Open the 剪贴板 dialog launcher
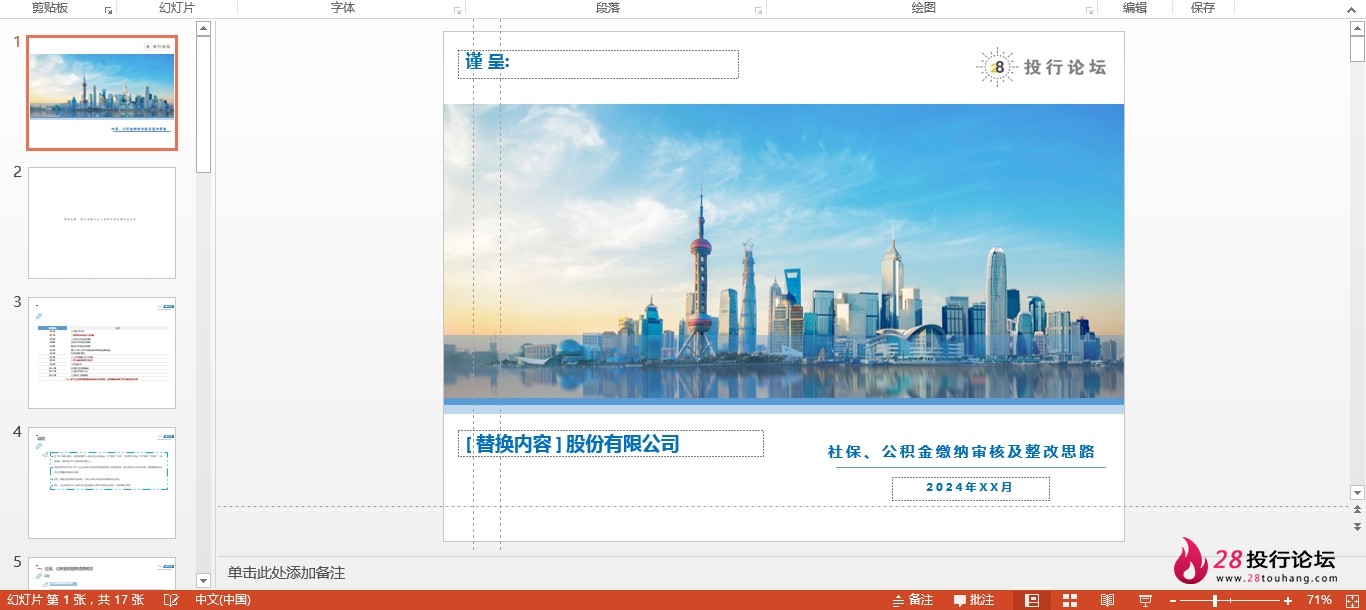 [108, 10]
